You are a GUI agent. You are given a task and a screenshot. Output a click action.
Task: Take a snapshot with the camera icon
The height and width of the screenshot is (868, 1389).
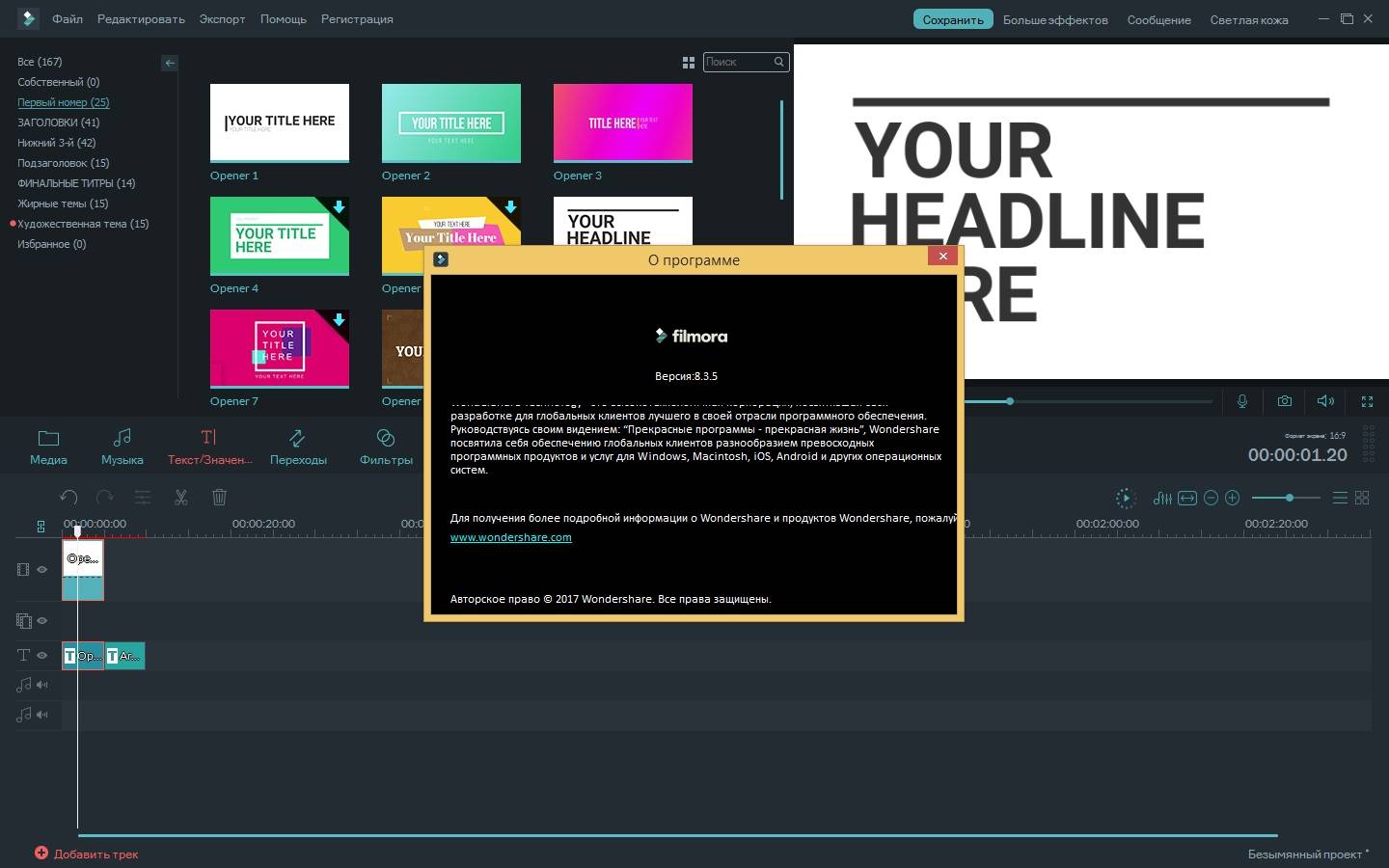click(x=1285, y=401)
